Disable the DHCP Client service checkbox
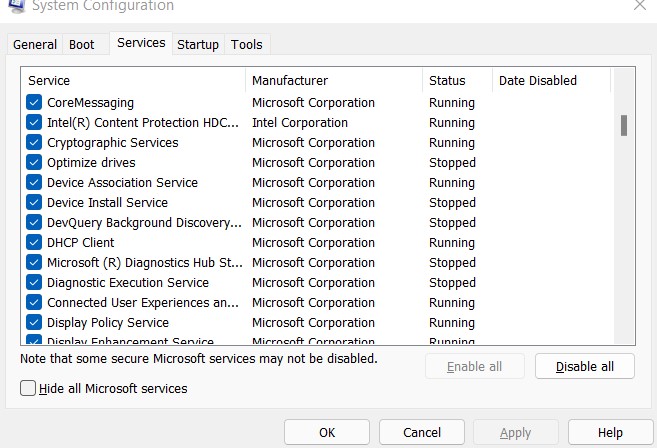 click(35, 243)
